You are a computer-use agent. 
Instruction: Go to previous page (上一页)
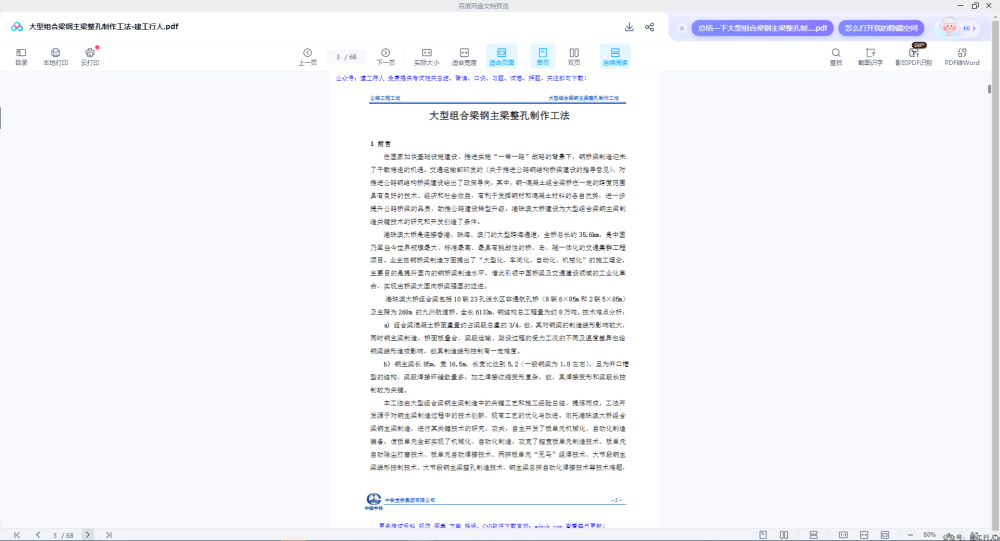pos(307,57)
